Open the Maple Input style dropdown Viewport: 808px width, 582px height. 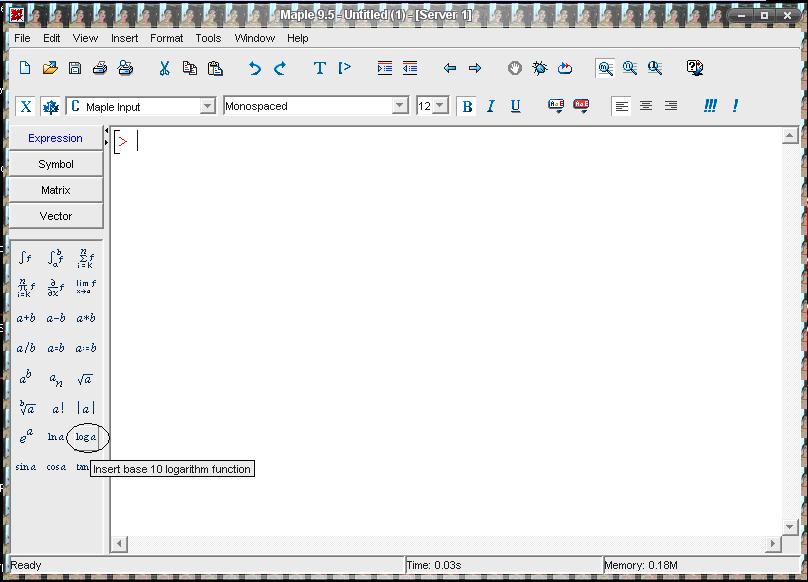208,106
